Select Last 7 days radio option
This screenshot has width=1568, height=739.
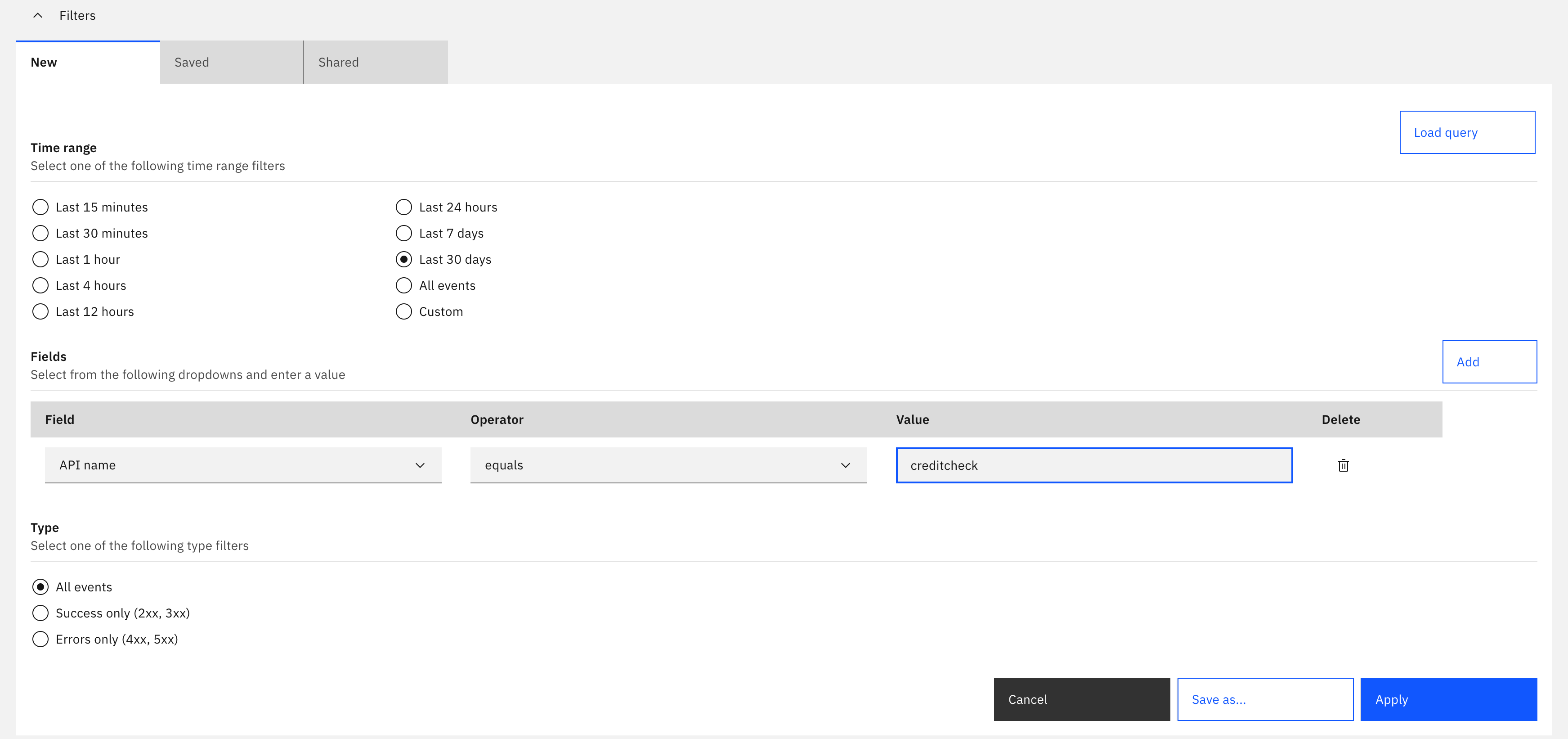click(403, 233)
